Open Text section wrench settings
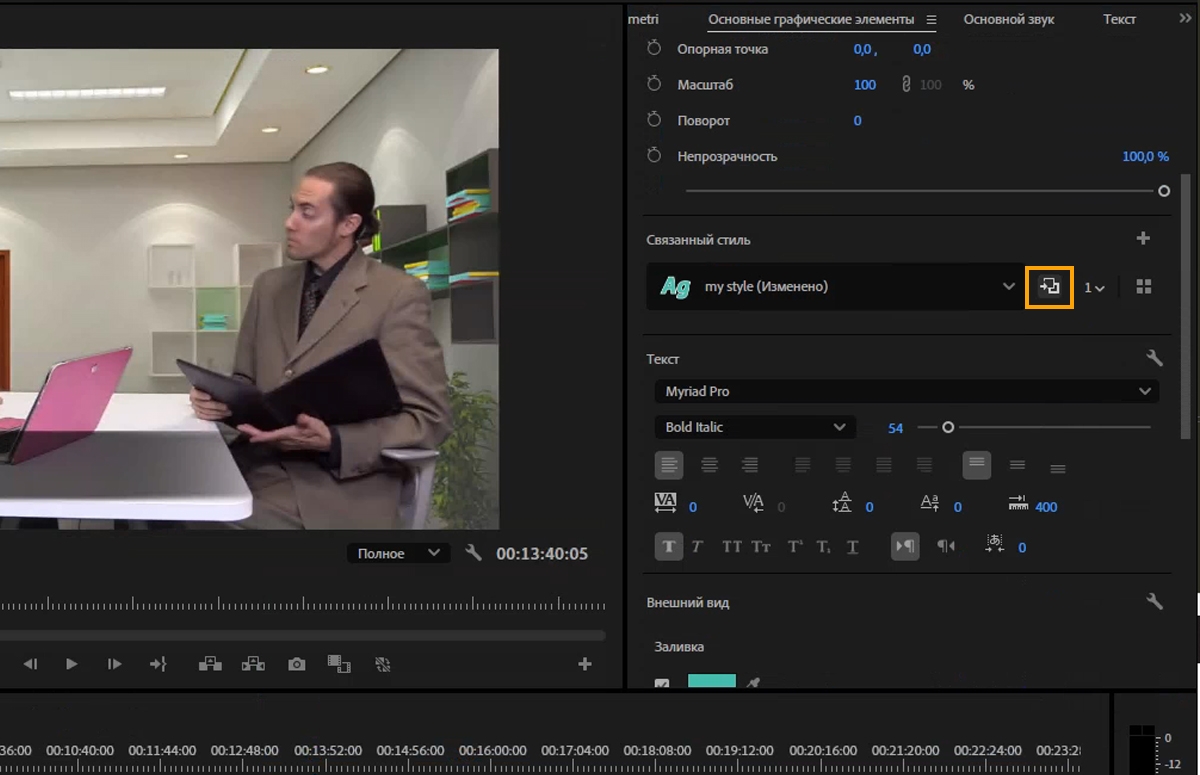The image size is (1200, 775). point(1154,358)
